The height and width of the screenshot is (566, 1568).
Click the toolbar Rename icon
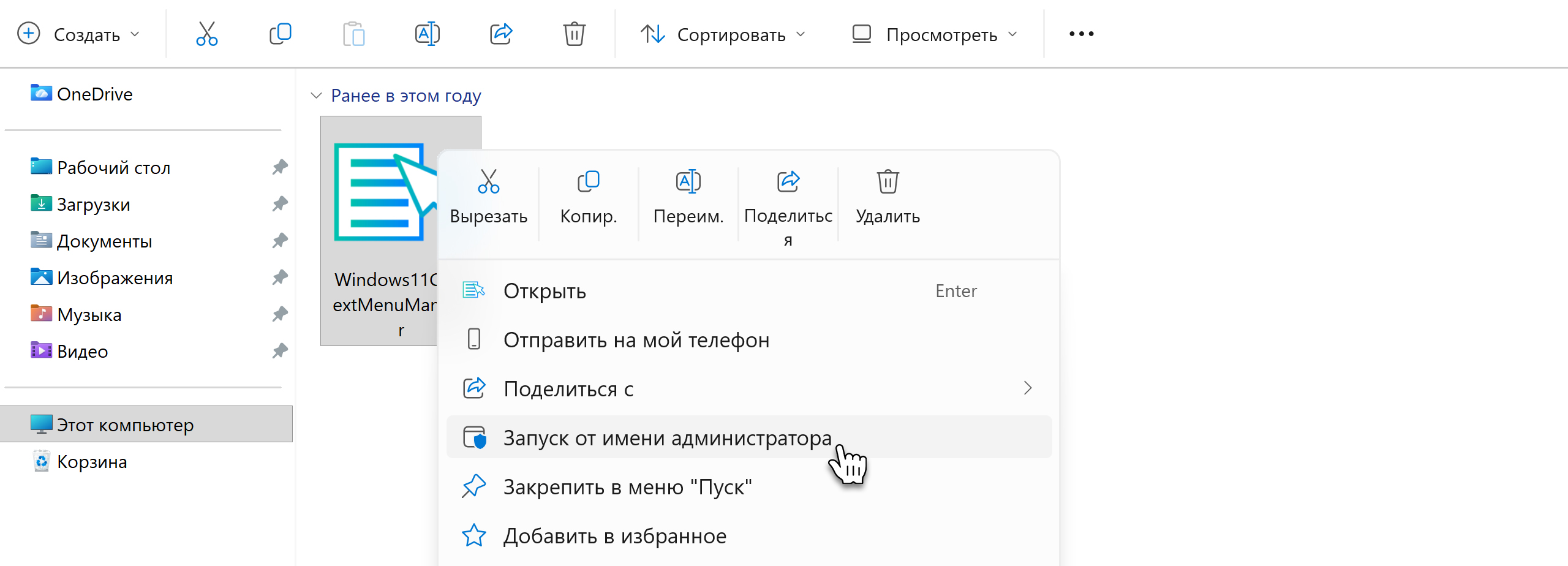pos(428,34)
